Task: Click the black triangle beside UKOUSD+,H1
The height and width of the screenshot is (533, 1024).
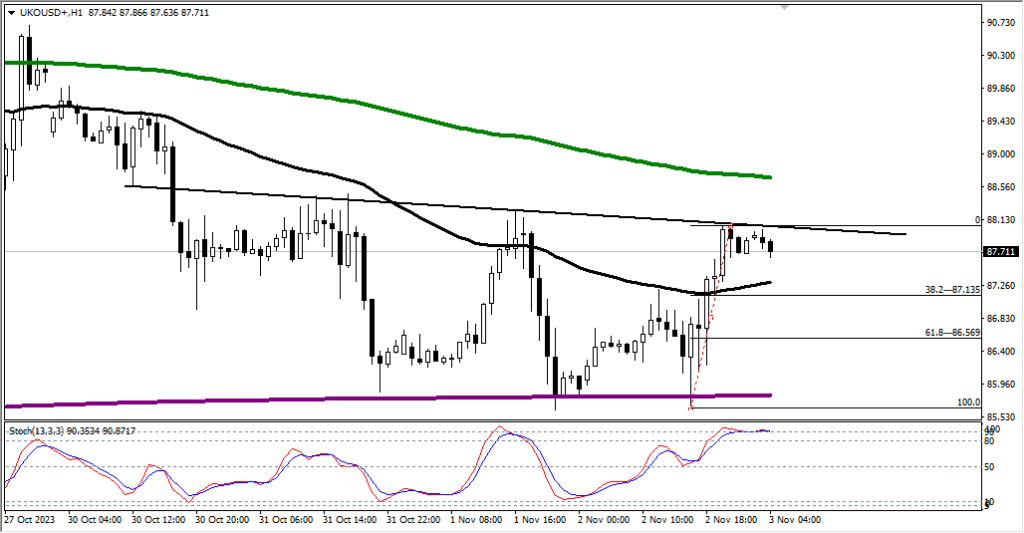Action: [11, 11]
